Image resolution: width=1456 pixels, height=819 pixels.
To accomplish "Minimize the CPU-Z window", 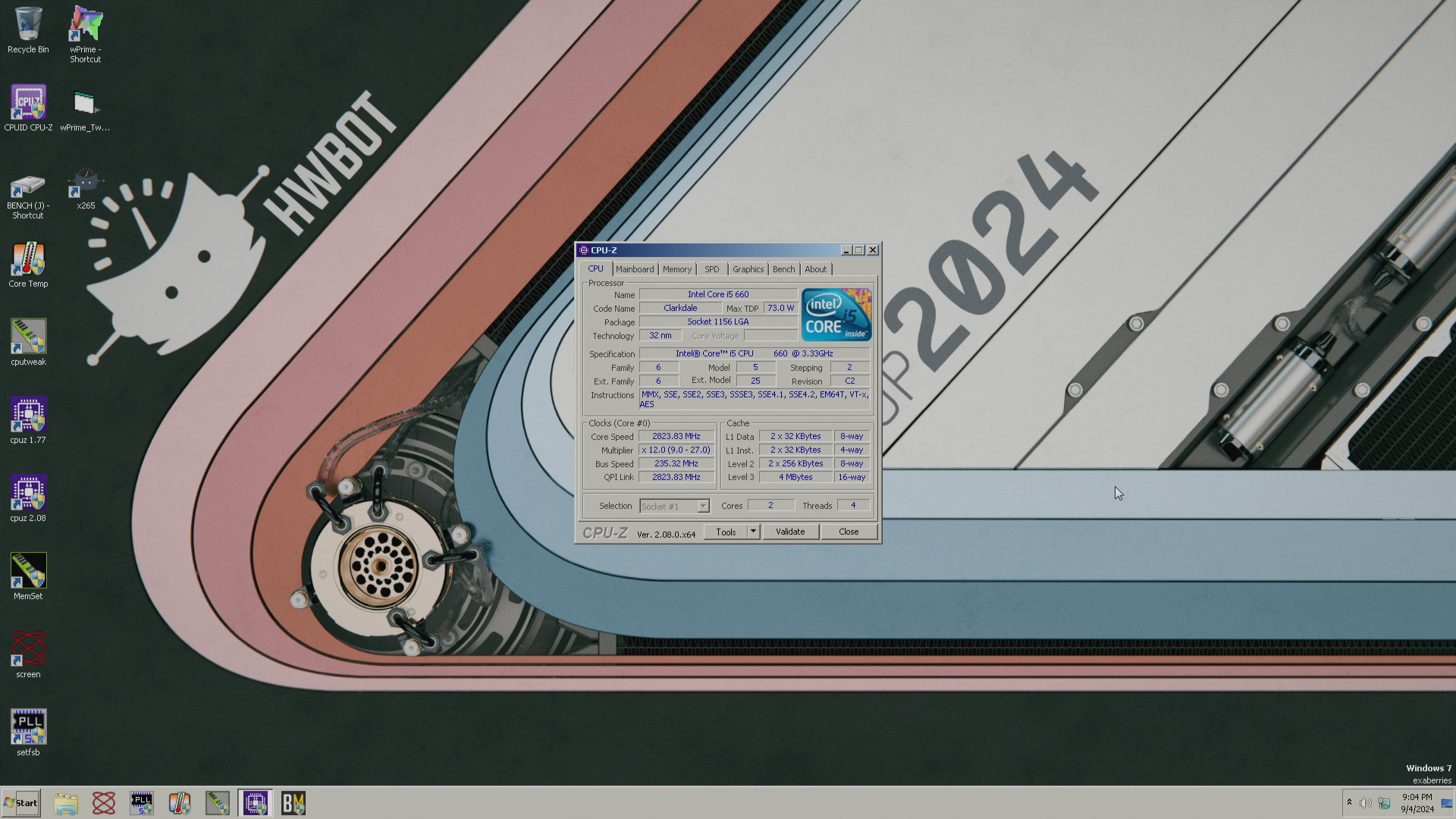I will (846, 250).
